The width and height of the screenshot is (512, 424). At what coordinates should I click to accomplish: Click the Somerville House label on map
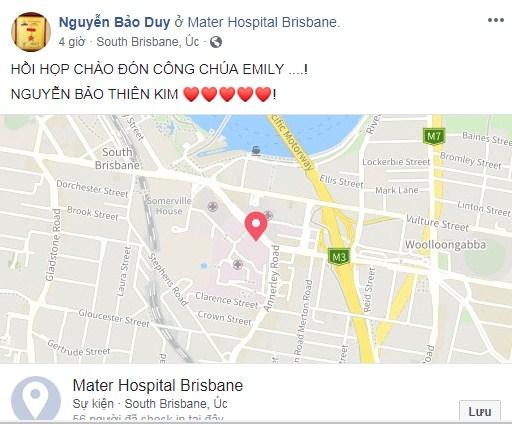[x=169, y=206]
